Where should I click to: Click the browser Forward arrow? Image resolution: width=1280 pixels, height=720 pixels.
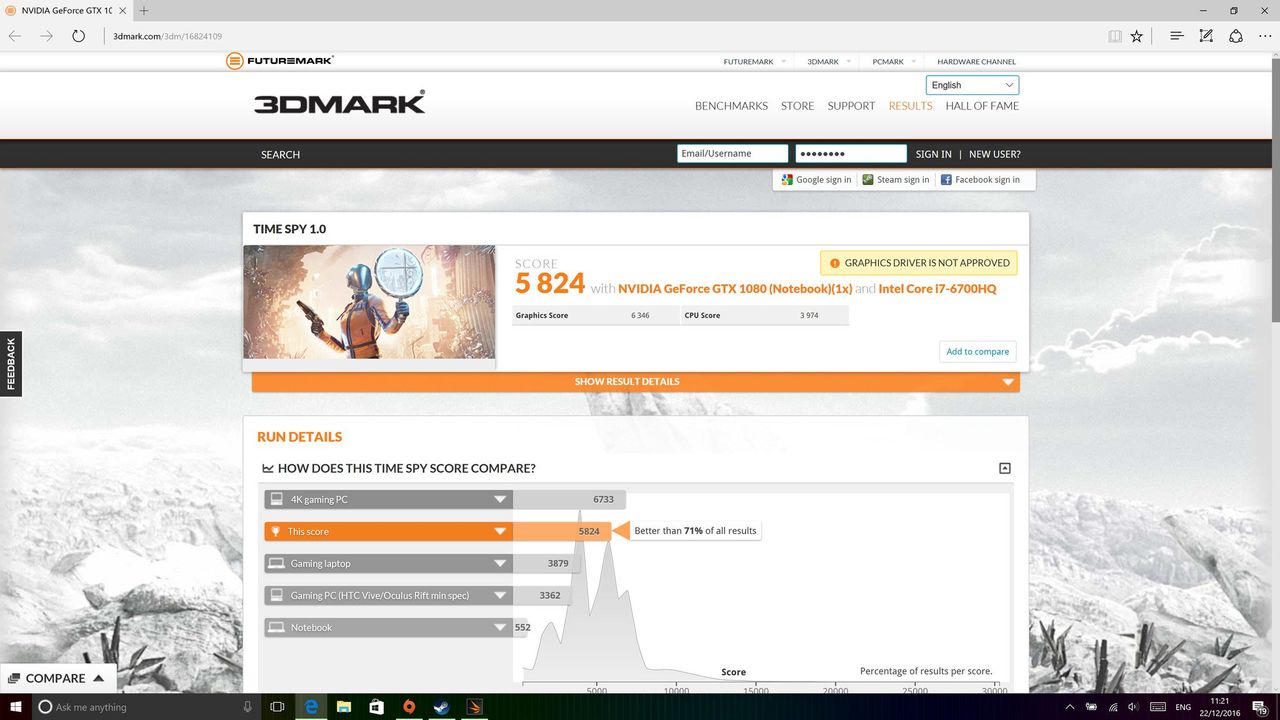(x=46, y=36)
